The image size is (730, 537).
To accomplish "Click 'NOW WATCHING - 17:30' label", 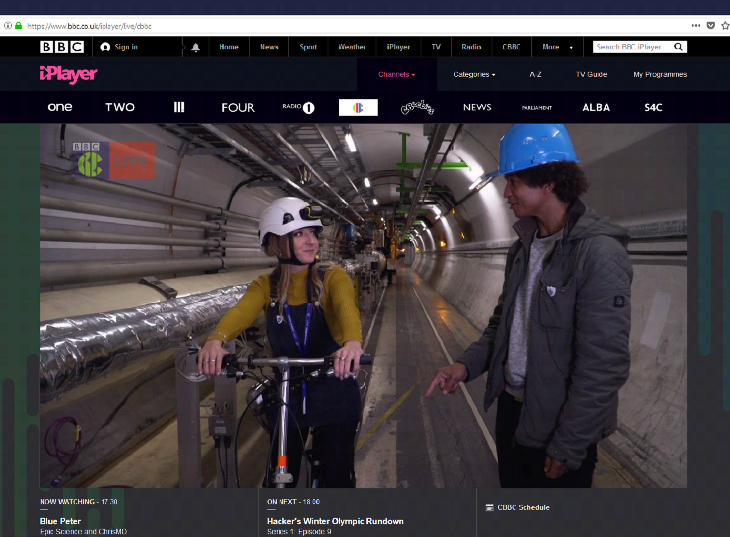I will click(x=79, y=502).
